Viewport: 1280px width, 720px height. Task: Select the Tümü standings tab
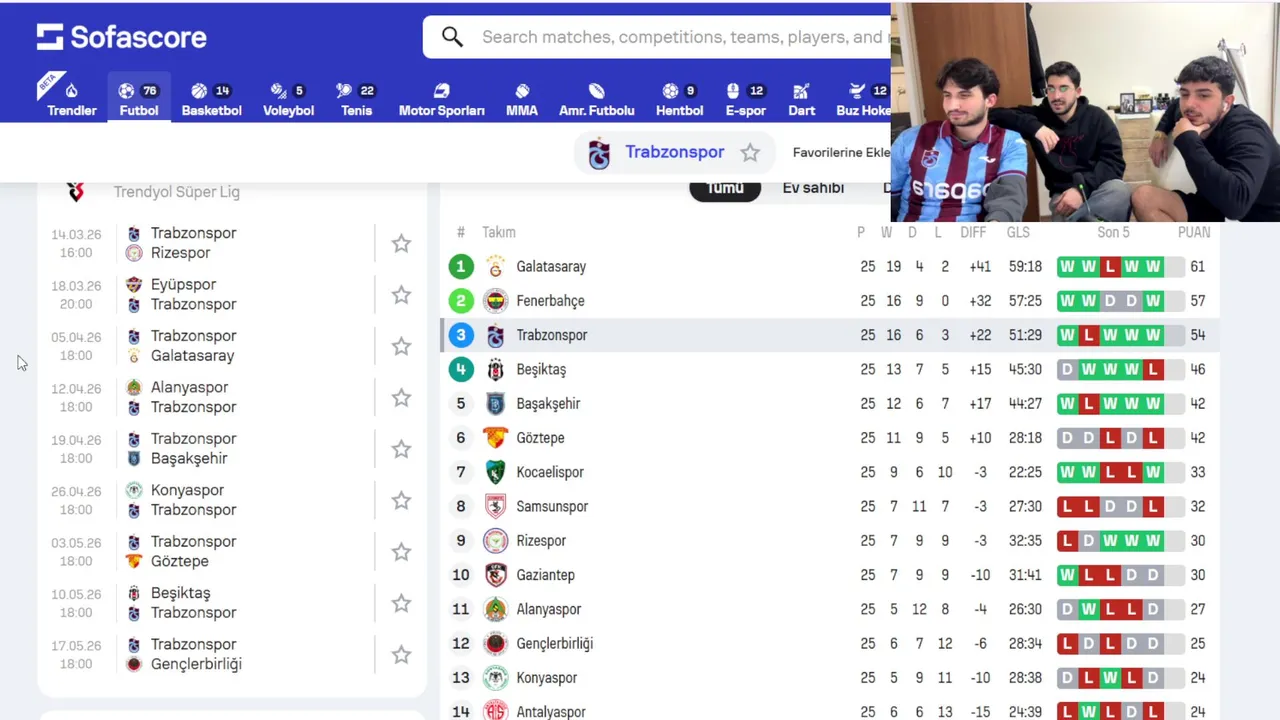725,188
